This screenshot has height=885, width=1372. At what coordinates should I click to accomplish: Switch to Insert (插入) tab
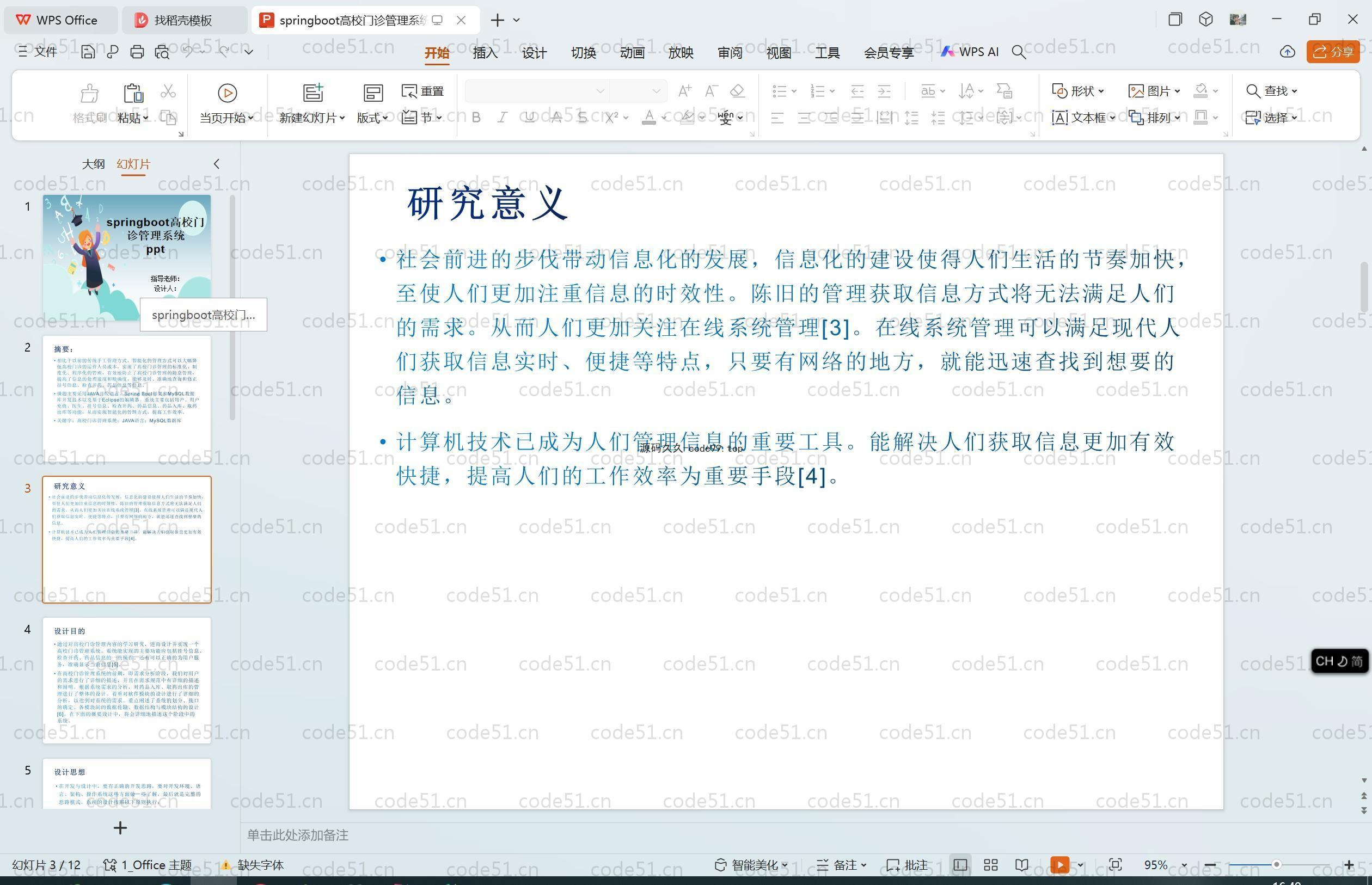click(485, 53)
